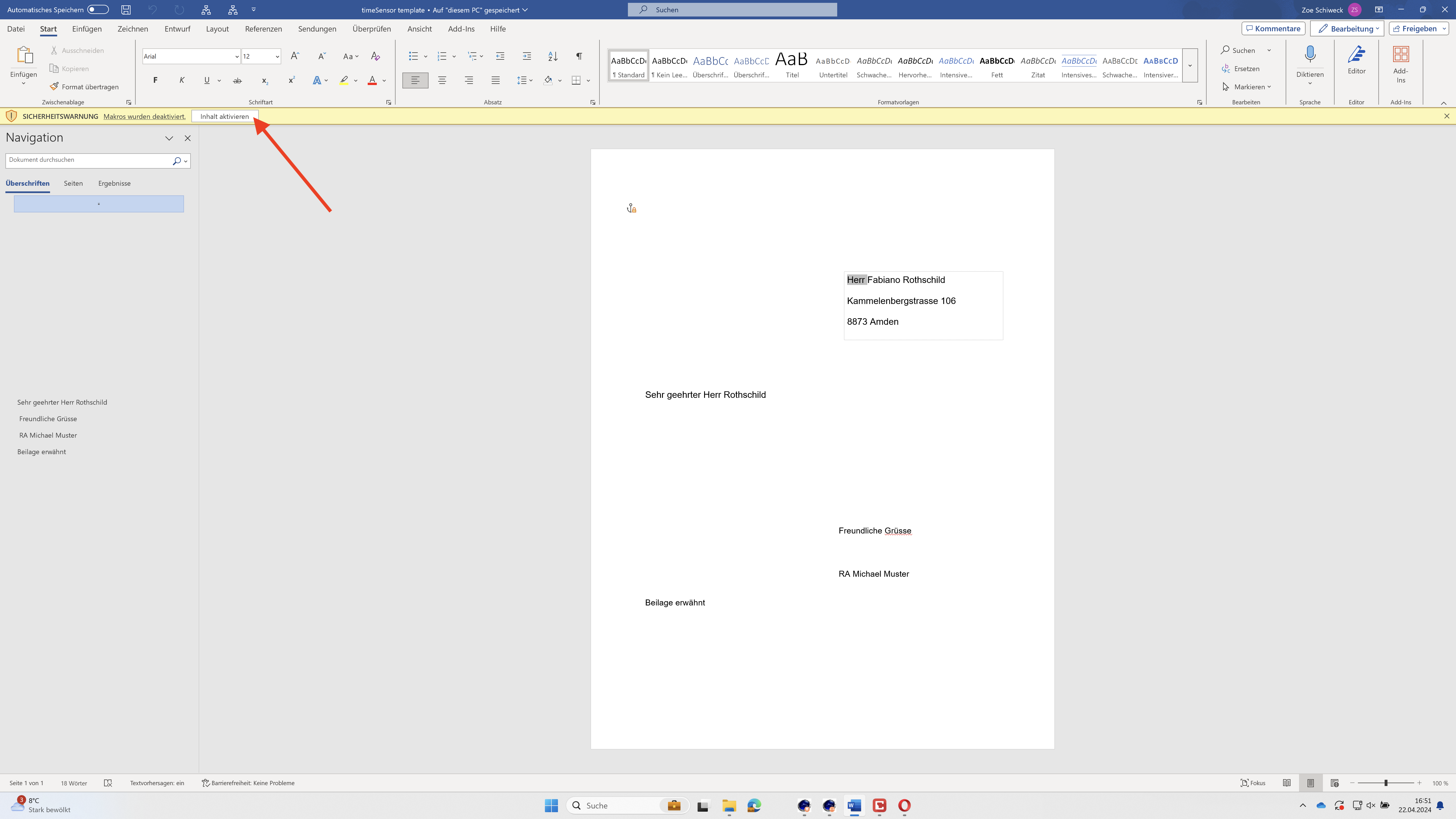The height and width of the screenshot is (819, 1456).
Task: Increase font size with A-up icon
Action: coord(295,56)
